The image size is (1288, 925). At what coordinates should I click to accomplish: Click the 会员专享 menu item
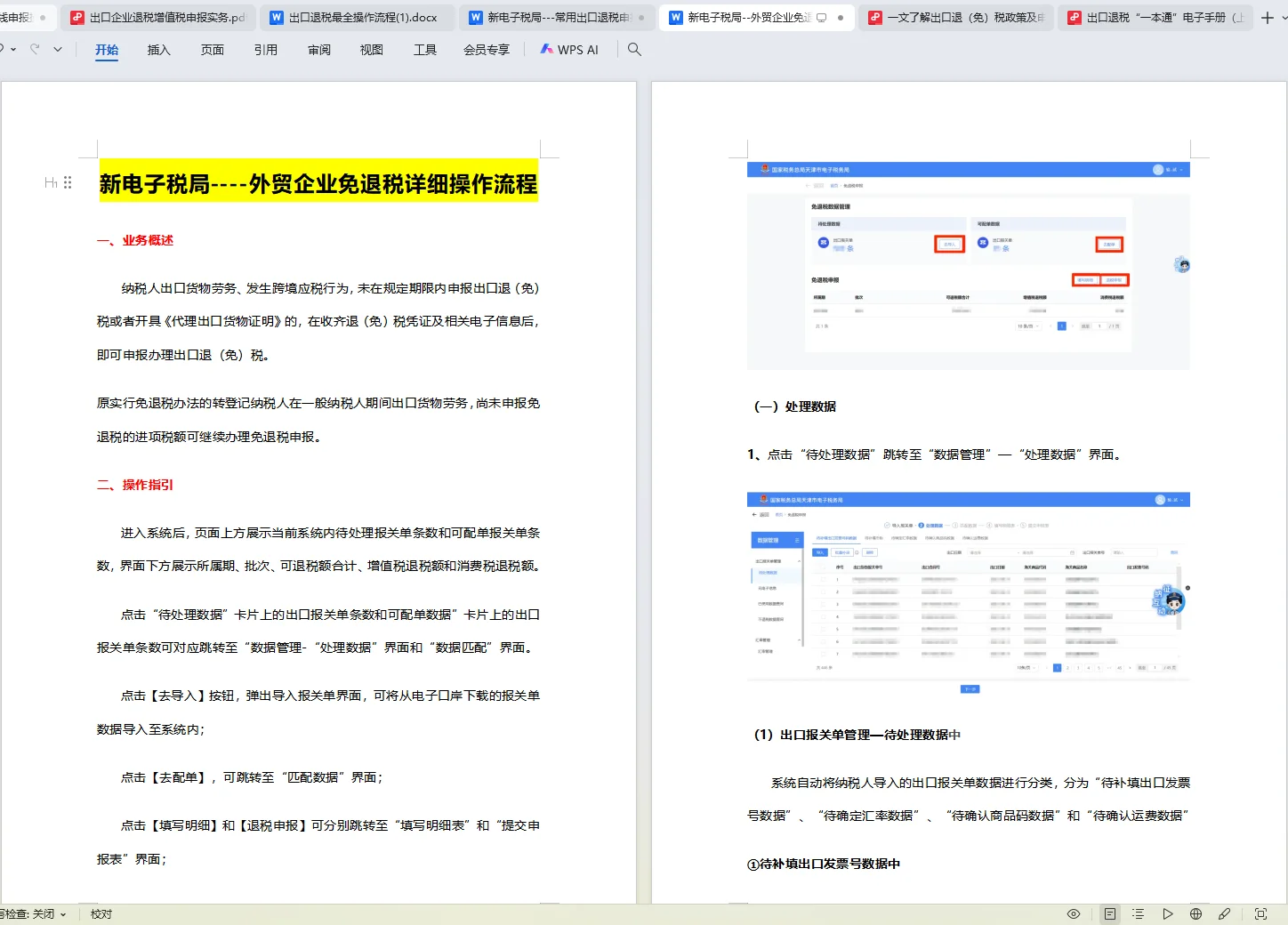487,49
